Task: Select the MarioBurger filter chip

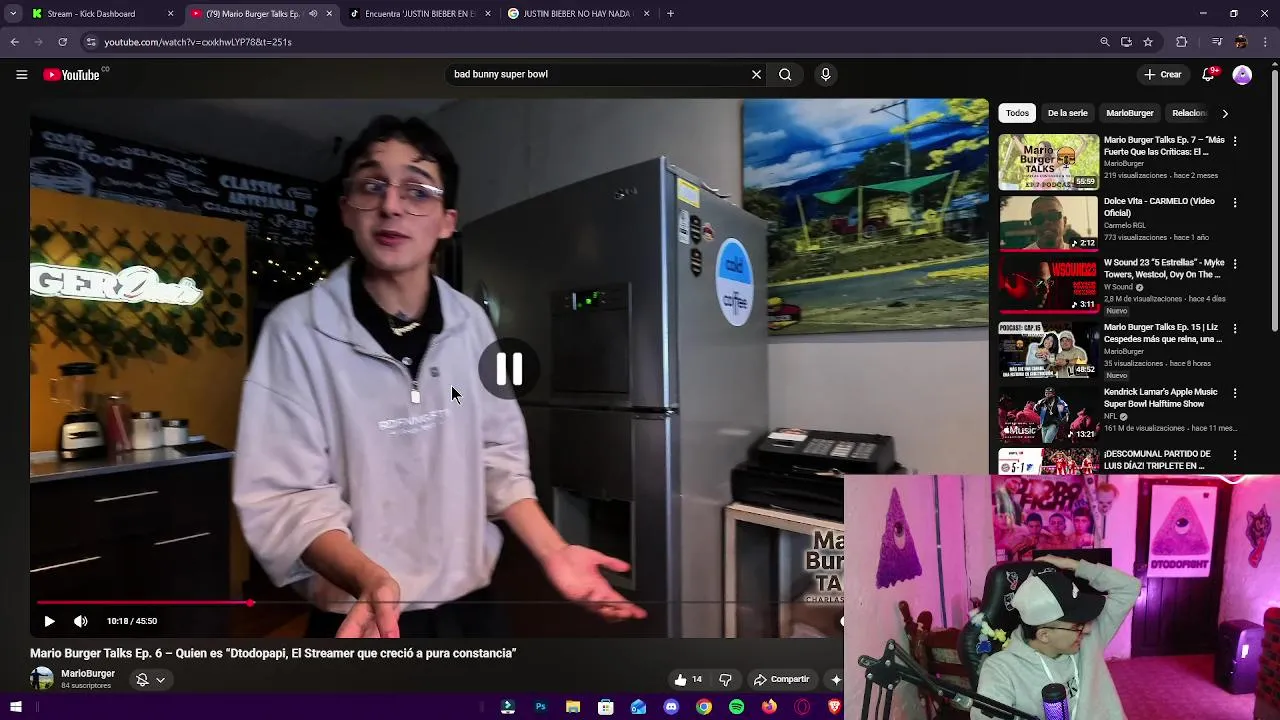Action: pos(1130,113)
